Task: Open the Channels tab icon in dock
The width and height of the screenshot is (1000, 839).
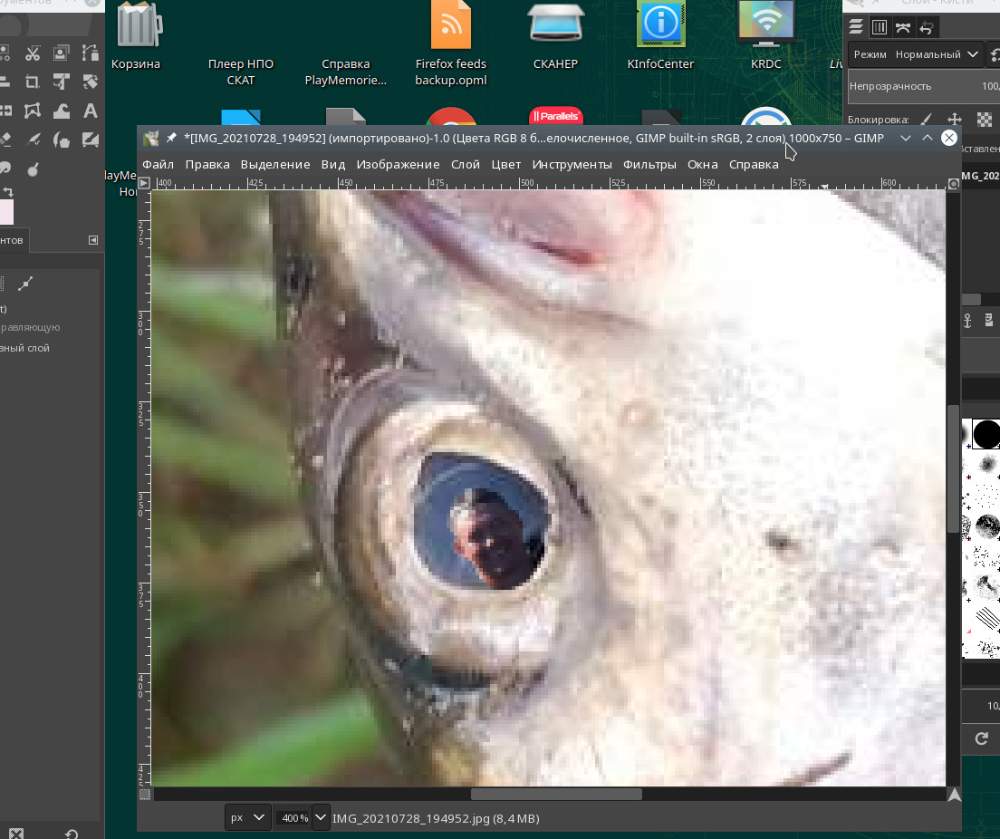Action: (x=879, y=27)
